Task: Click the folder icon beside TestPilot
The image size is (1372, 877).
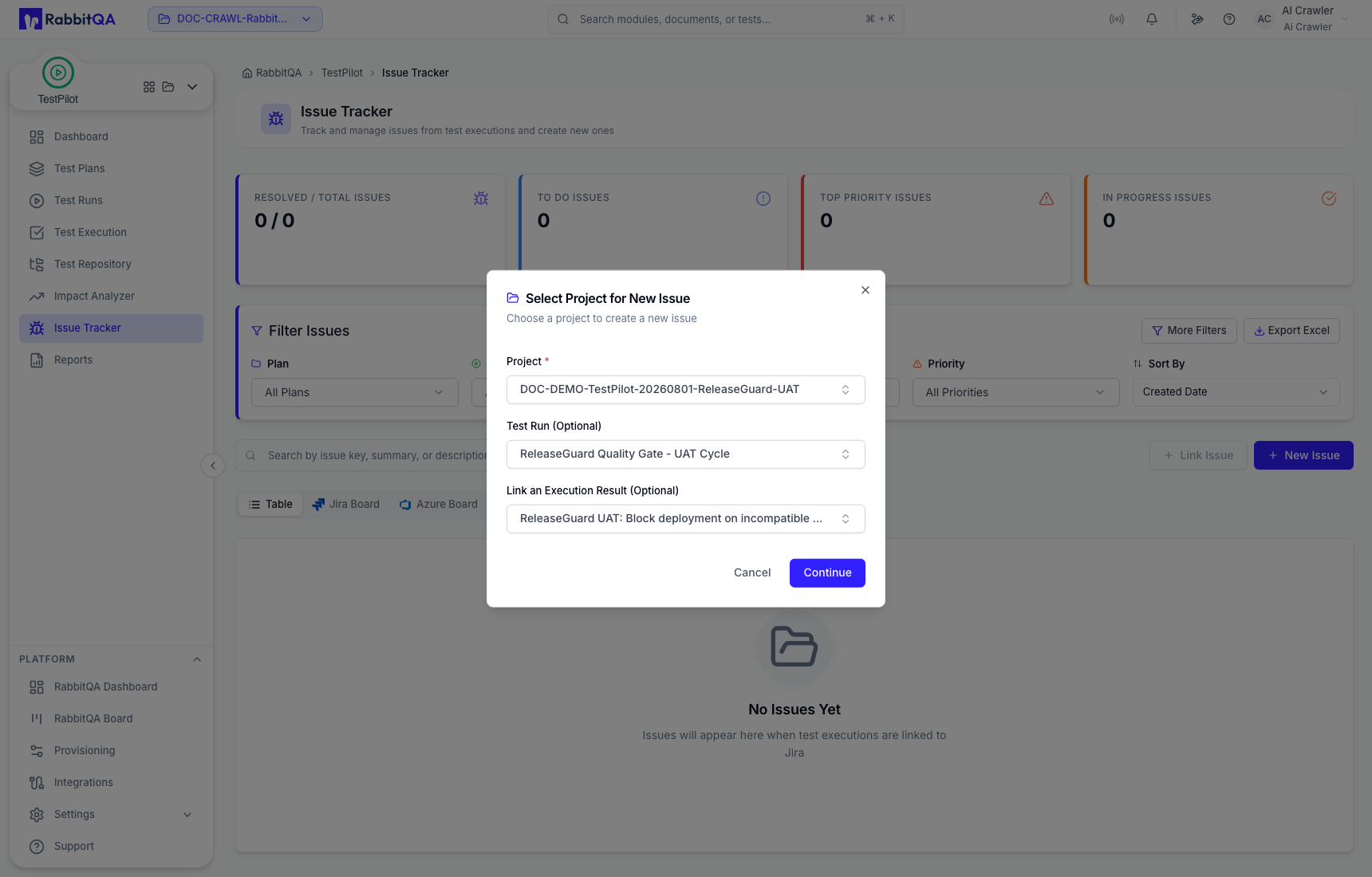Action: pos(168,87)
